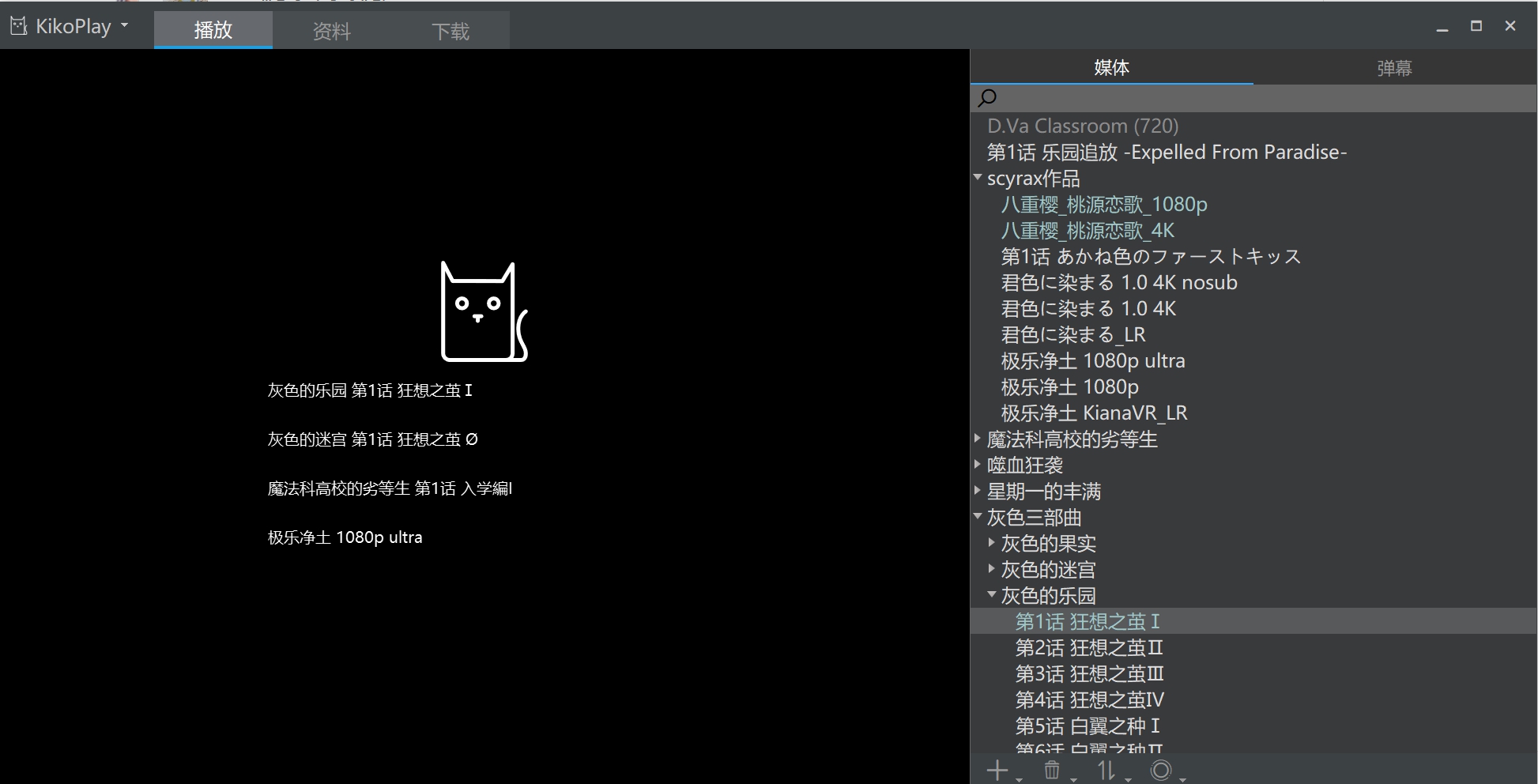
Task: Select 八重樱_桃源恋歌_4K item
Action: (1088, 230)
